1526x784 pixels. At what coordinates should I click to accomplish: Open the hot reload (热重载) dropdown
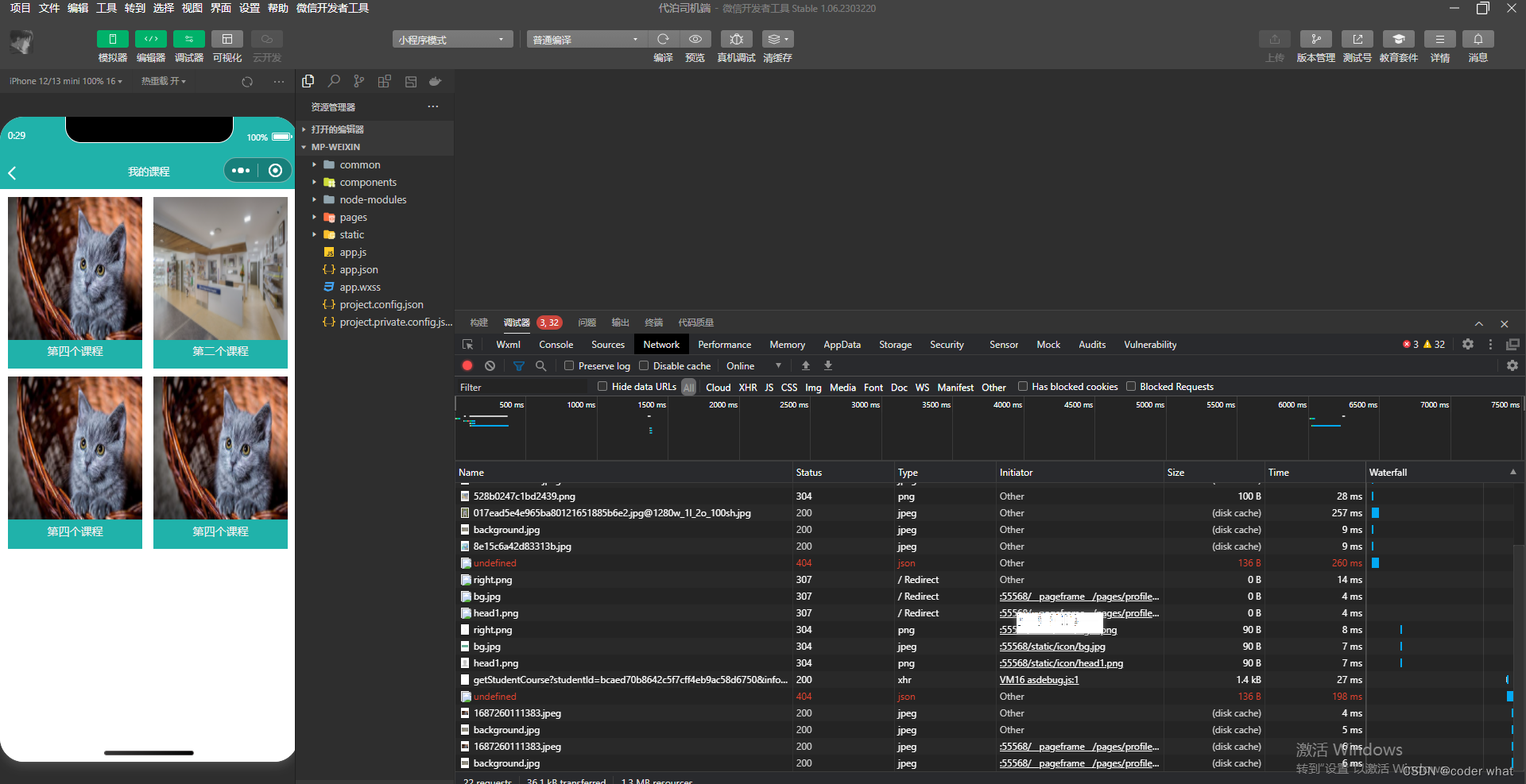pyautogui.click(x=163, y=81)
